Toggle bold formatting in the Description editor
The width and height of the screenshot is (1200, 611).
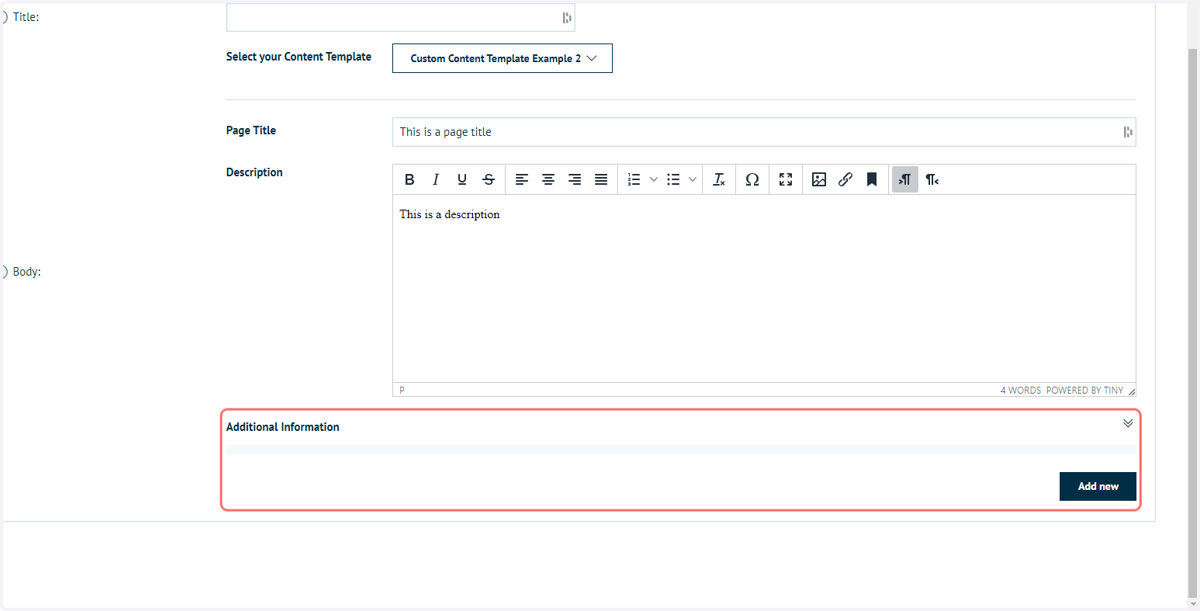coord(409,180)
